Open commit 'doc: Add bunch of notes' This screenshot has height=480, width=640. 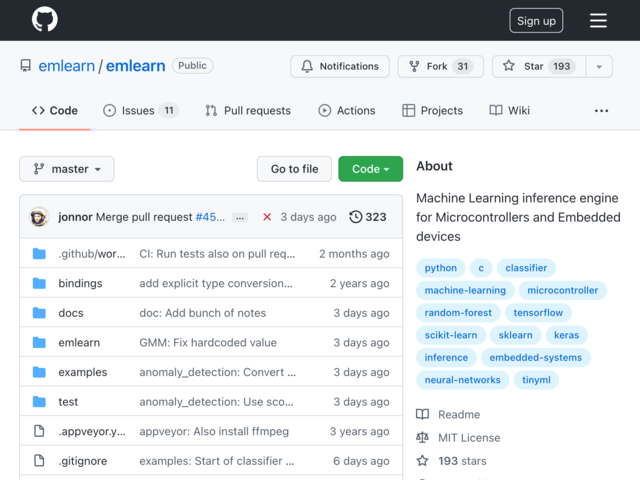pos(203,313)
